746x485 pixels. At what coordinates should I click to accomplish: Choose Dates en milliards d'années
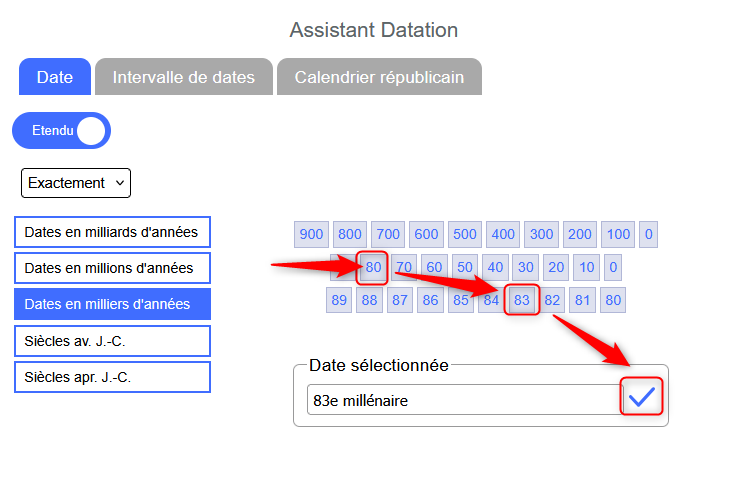(x=112, y=232)
